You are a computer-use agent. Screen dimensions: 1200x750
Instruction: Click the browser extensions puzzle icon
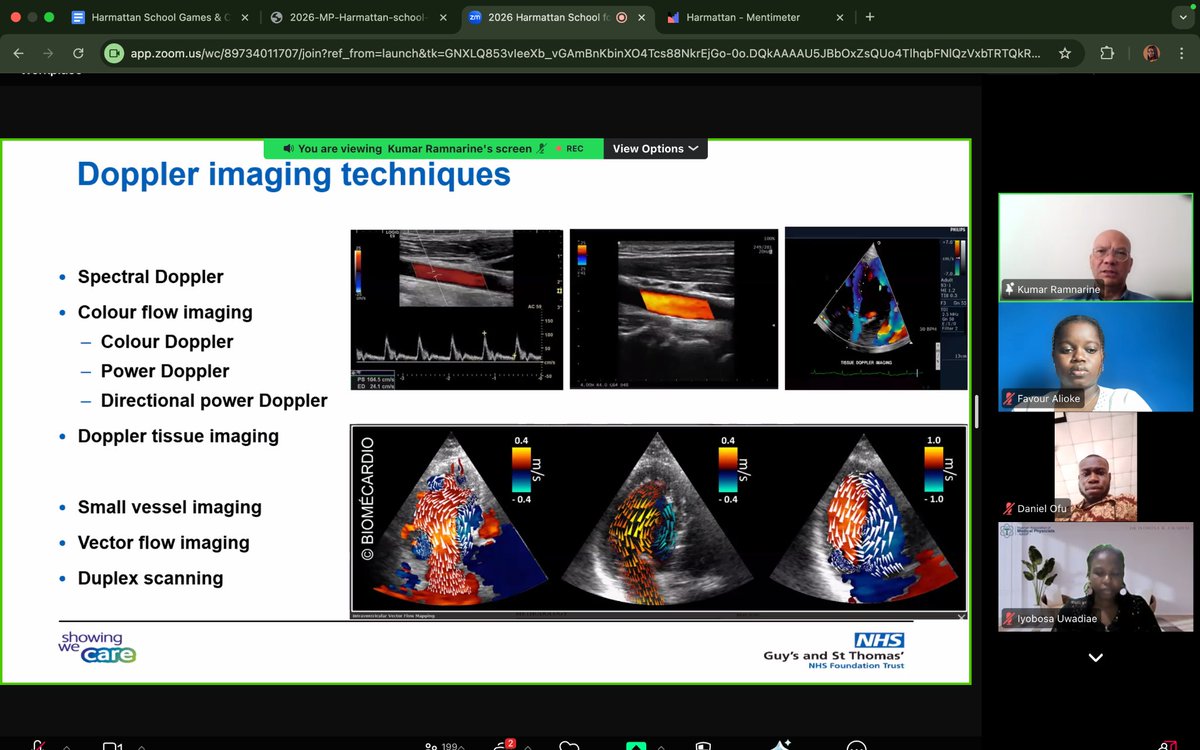[1107, 53]
